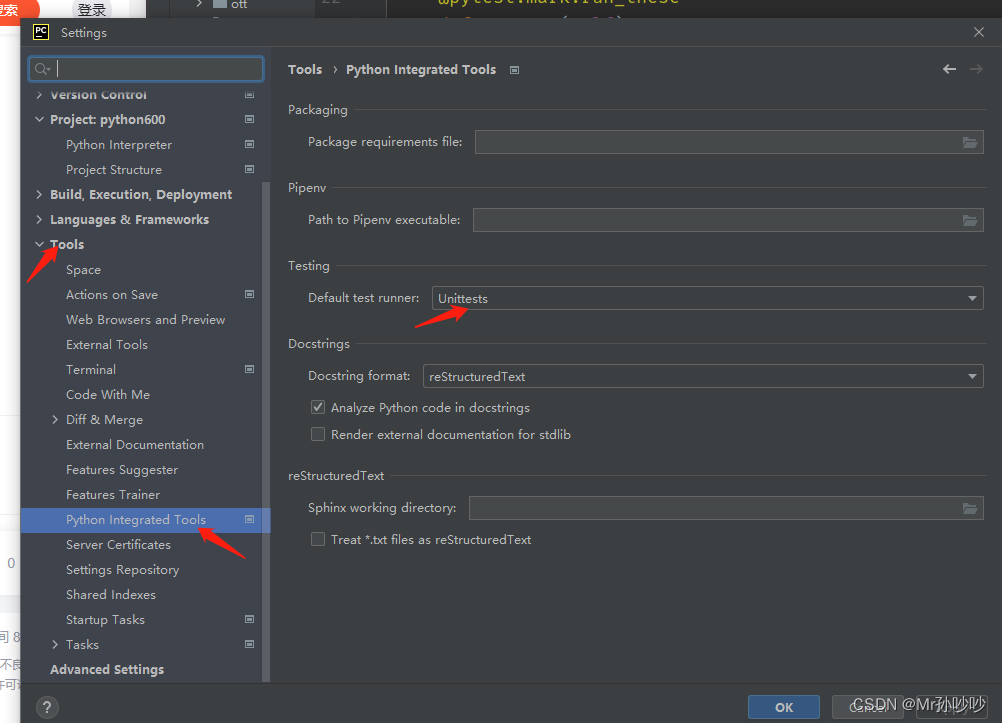Expand the Diff & Merge chevron
Viewport: 1002px width, 723px height.
[55, 419]
